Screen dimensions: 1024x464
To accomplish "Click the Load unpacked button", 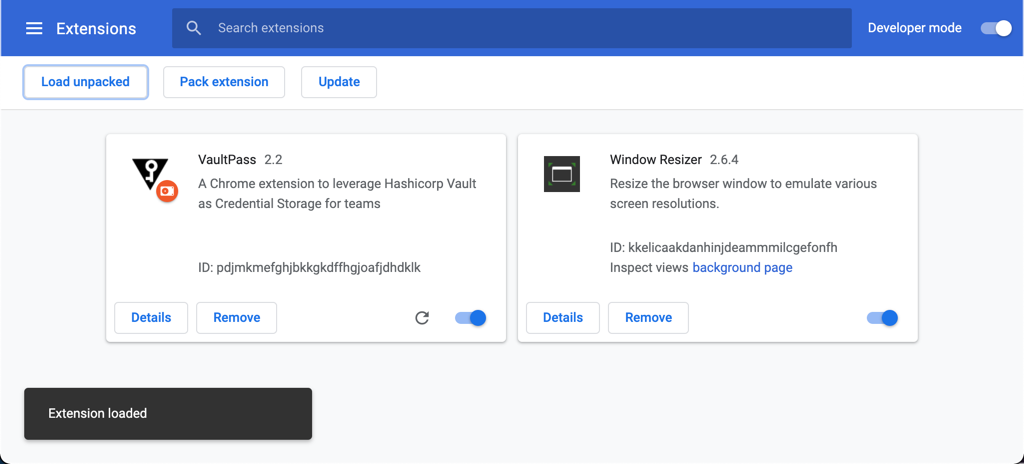I will point(86,82).
